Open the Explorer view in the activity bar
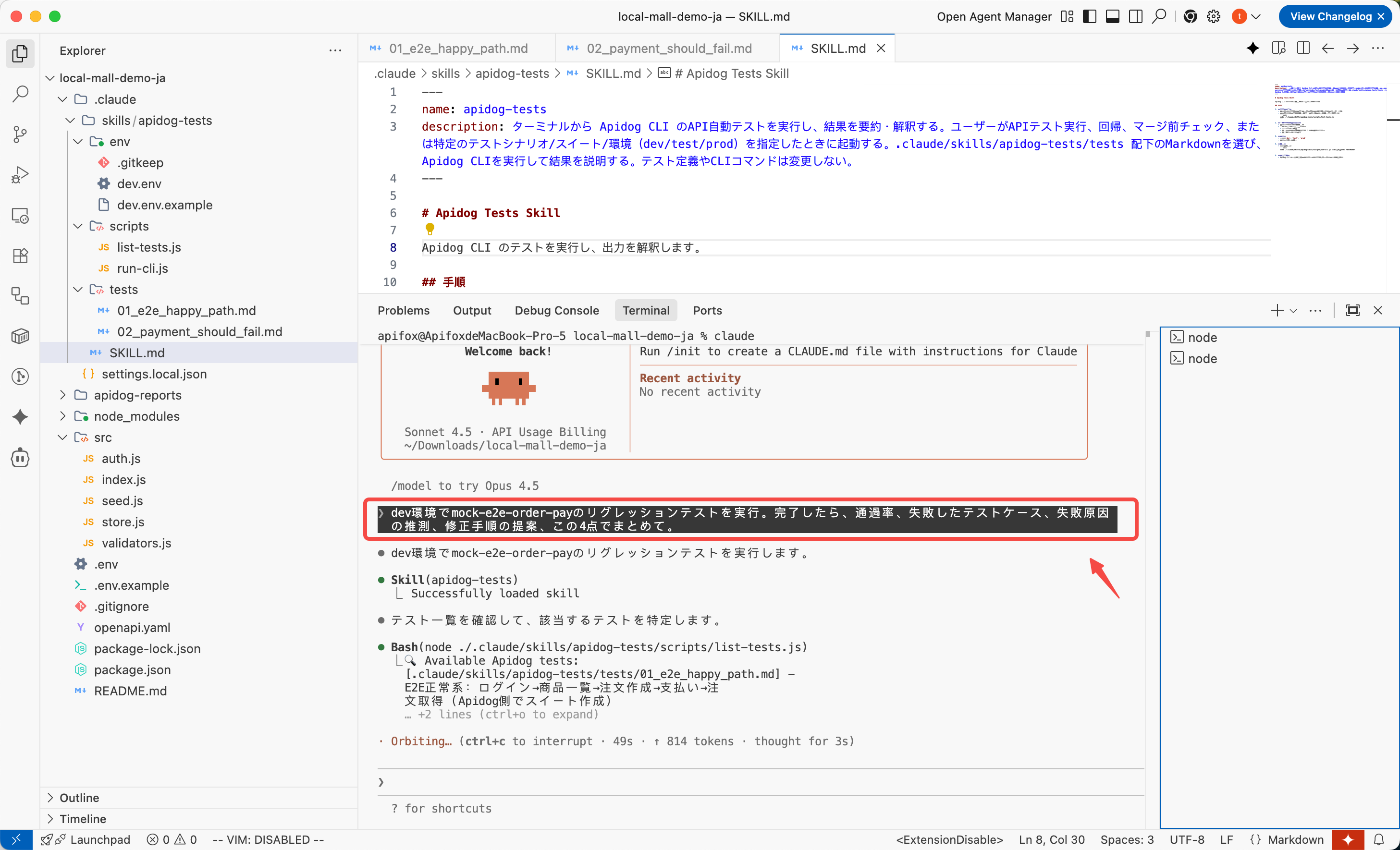This screenshot has width=1400, height=850. pyautogui.click(x=20, y=54)
